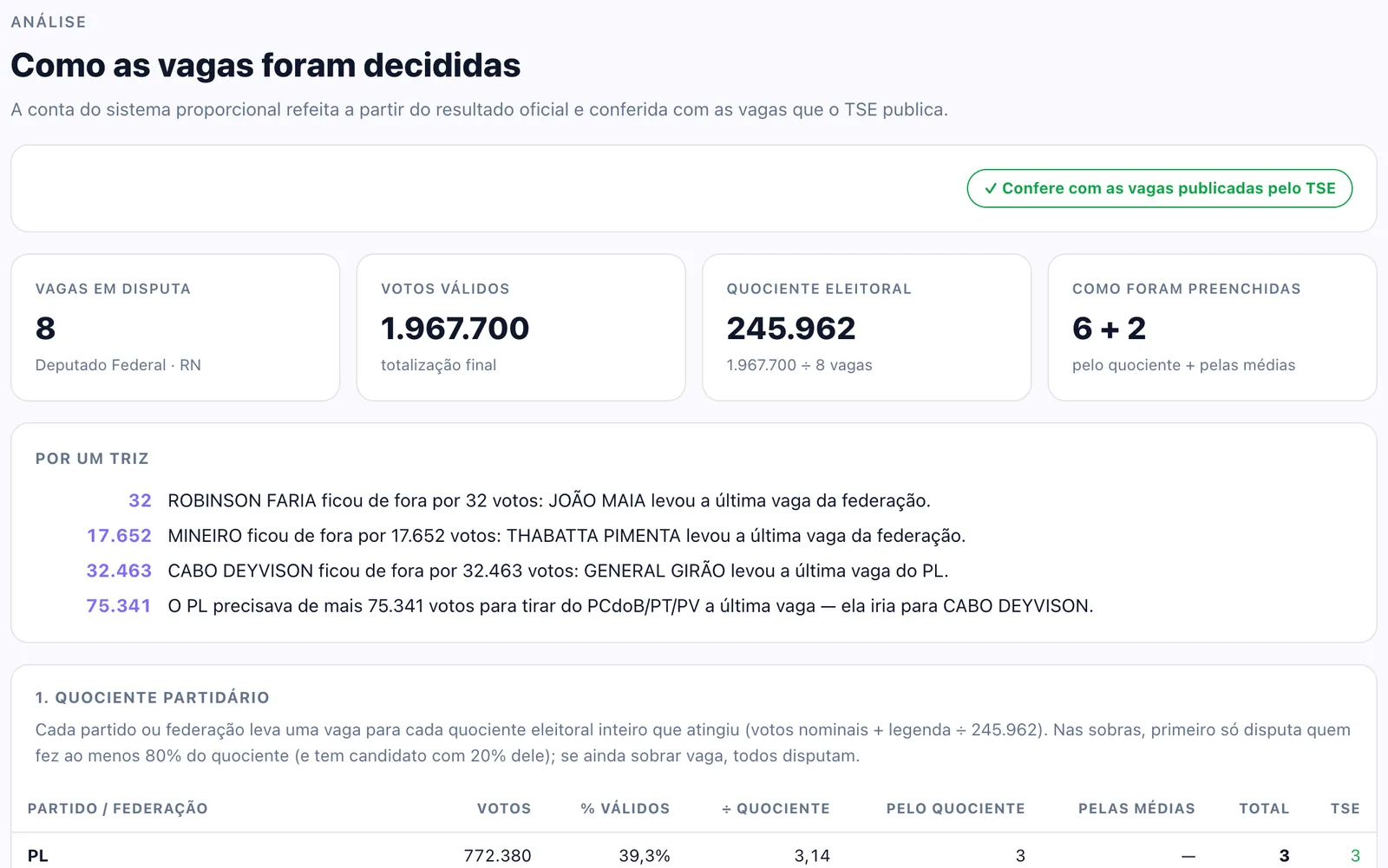The height and width of the screenshot is (868, 1388).
Task: Click the 'Confere com as vagas publicadas pelo TSE' badge
Action: (x=1159, y=188)
